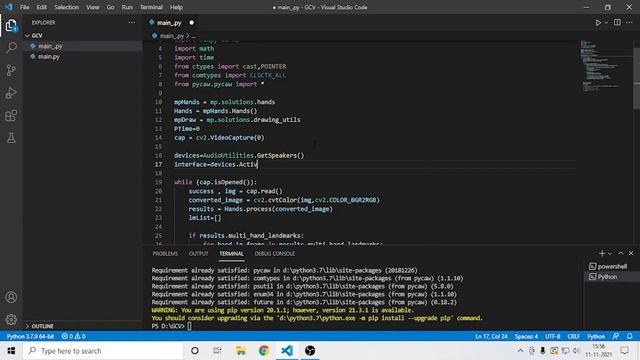Switch to the Debug Console tab
The image size is (640, 360).
[x=275, y=253]
